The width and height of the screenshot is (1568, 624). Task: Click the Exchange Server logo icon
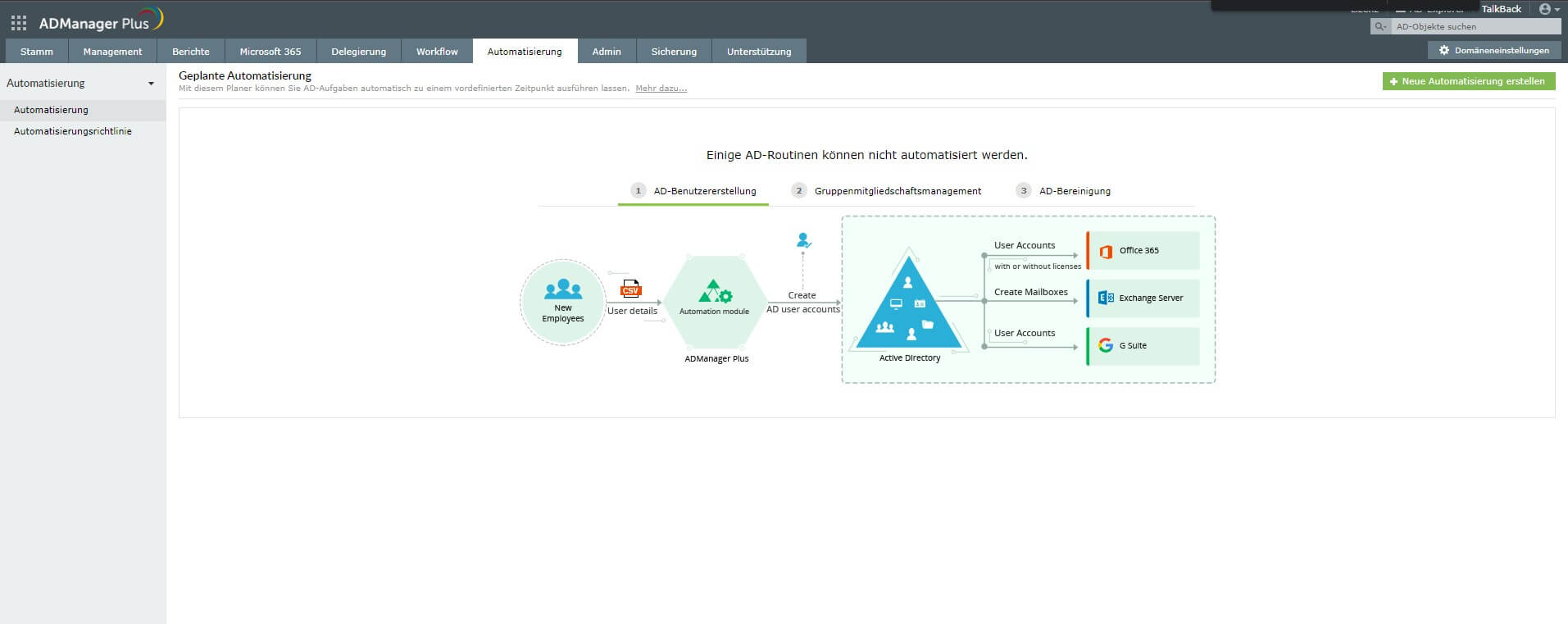coord(1106,298)
